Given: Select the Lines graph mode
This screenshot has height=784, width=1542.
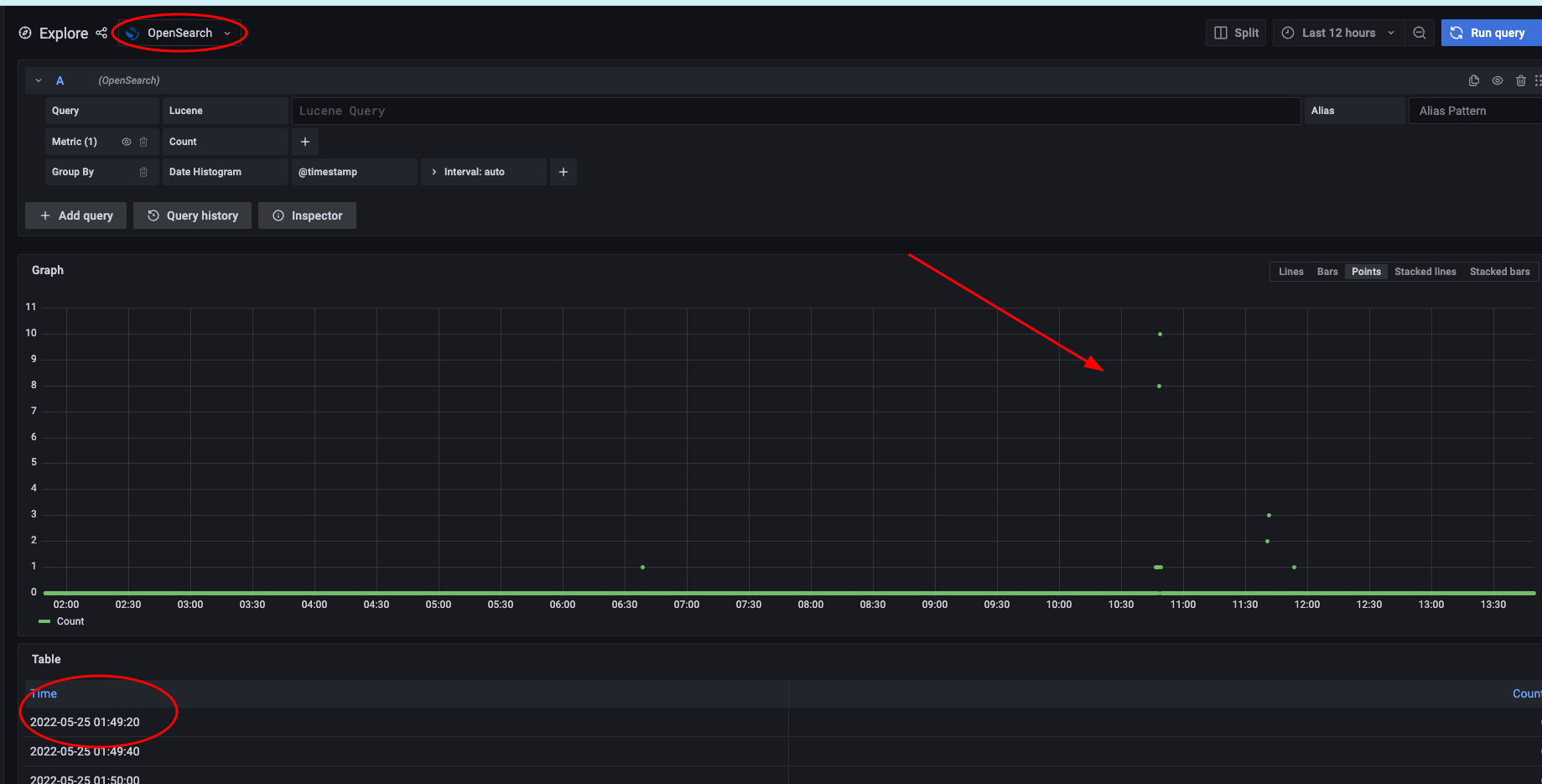Looking at the screenshot, I should point(1290,271).
